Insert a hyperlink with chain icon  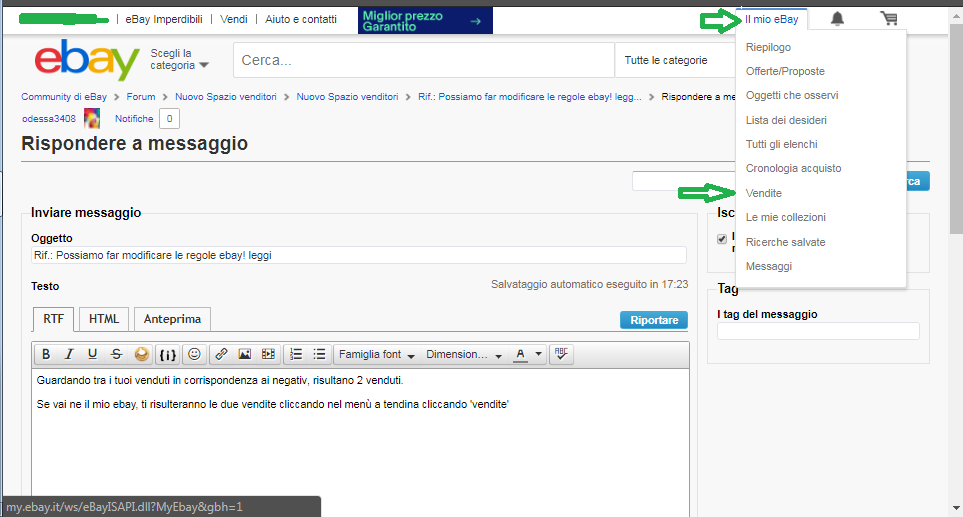[221, 354]
